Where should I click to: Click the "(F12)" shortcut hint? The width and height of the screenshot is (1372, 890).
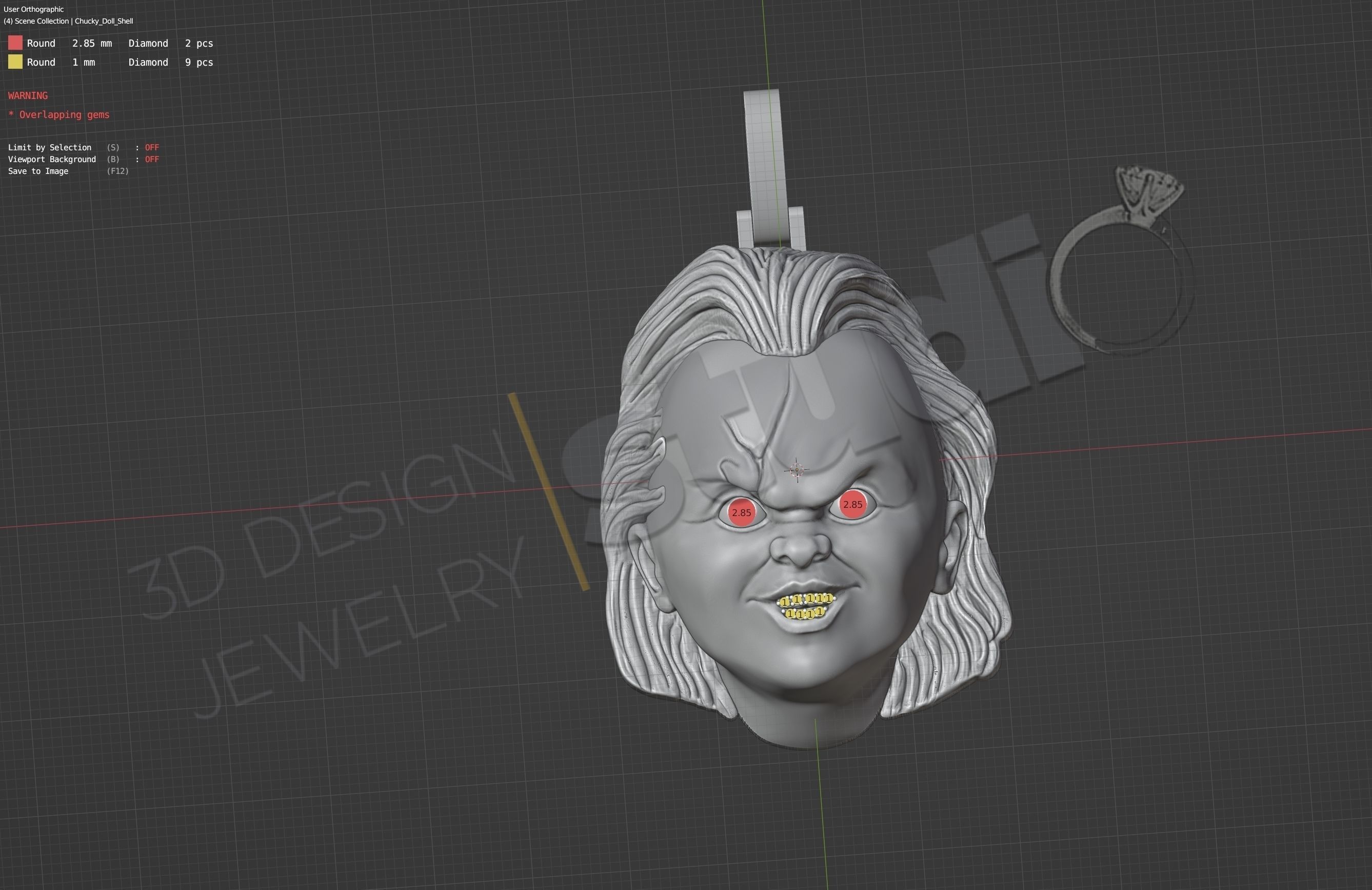[x=117, y=171]
